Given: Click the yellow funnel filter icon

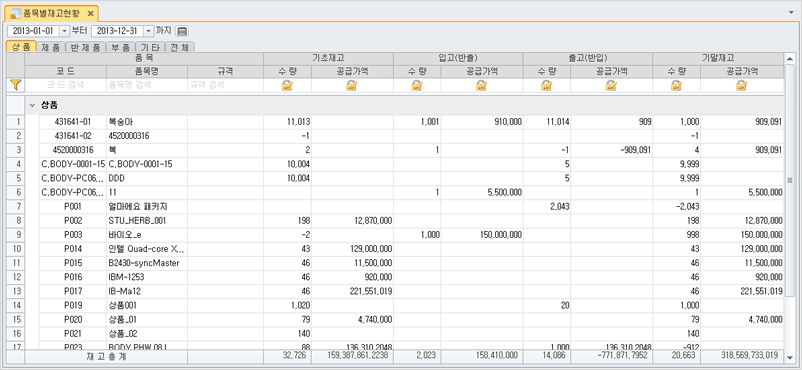Looking at the screenshot, I should 15,85.
